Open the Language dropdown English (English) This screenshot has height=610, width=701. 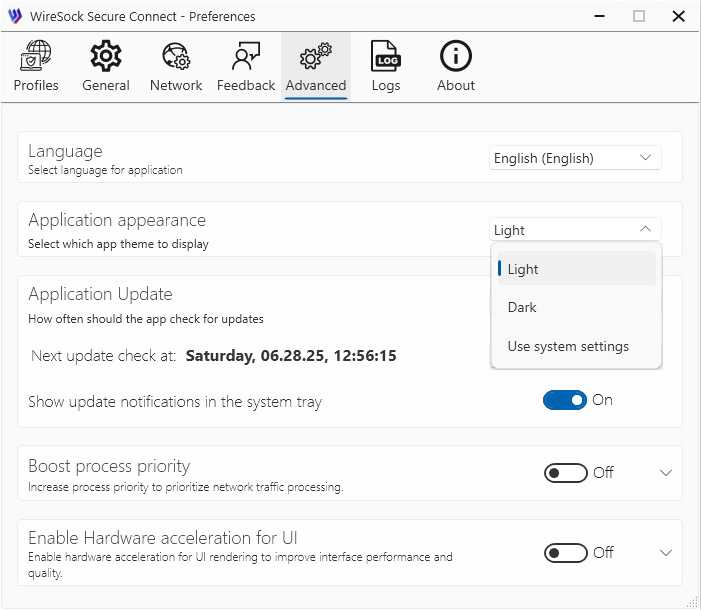(575, 158)
